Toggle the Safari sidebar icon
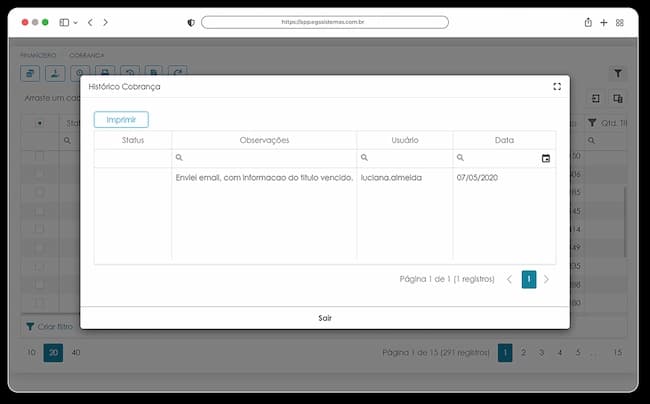Viewport: 650px width, 404px height. tap(64, 22)
